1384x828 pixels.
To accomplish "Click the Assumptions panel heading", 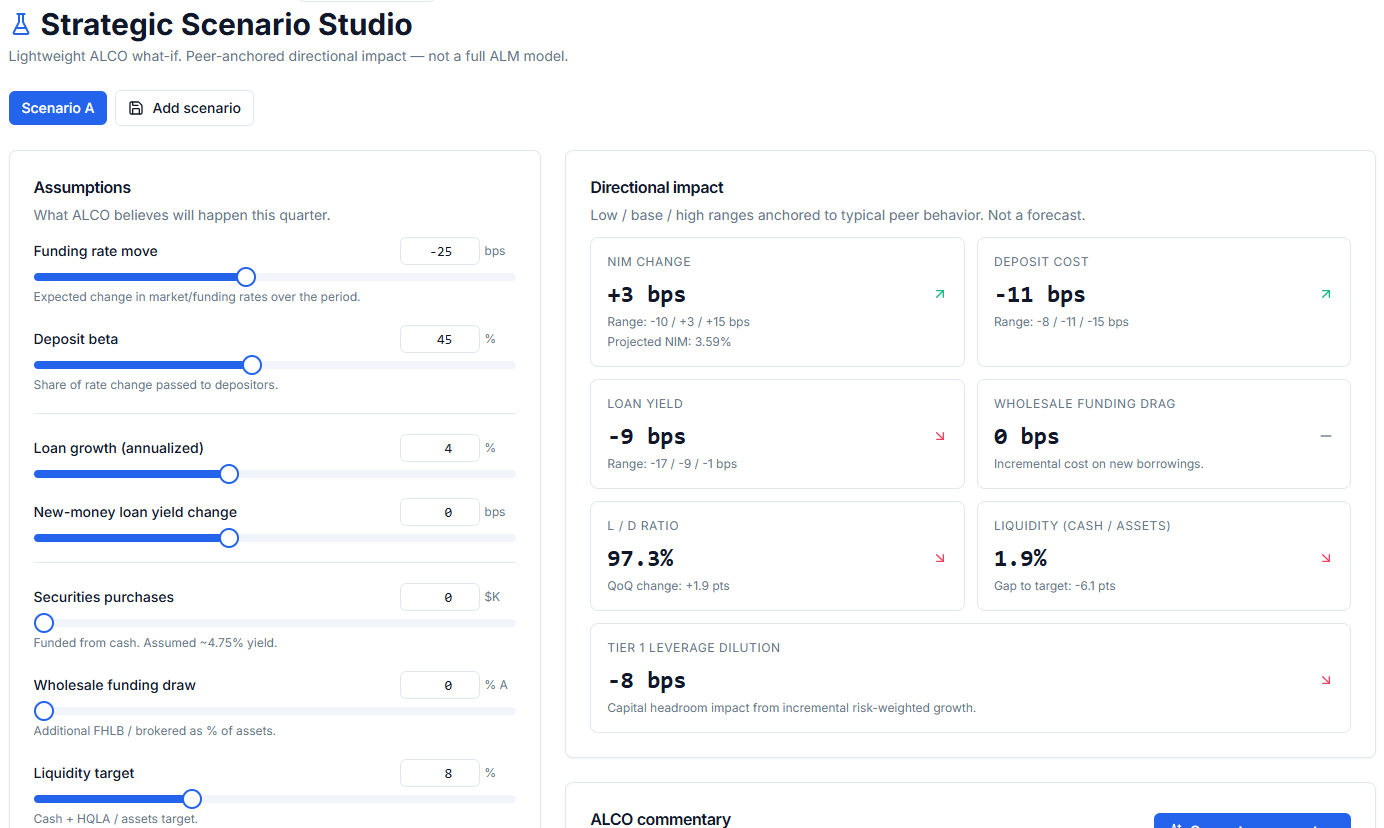I will point(82,187).
